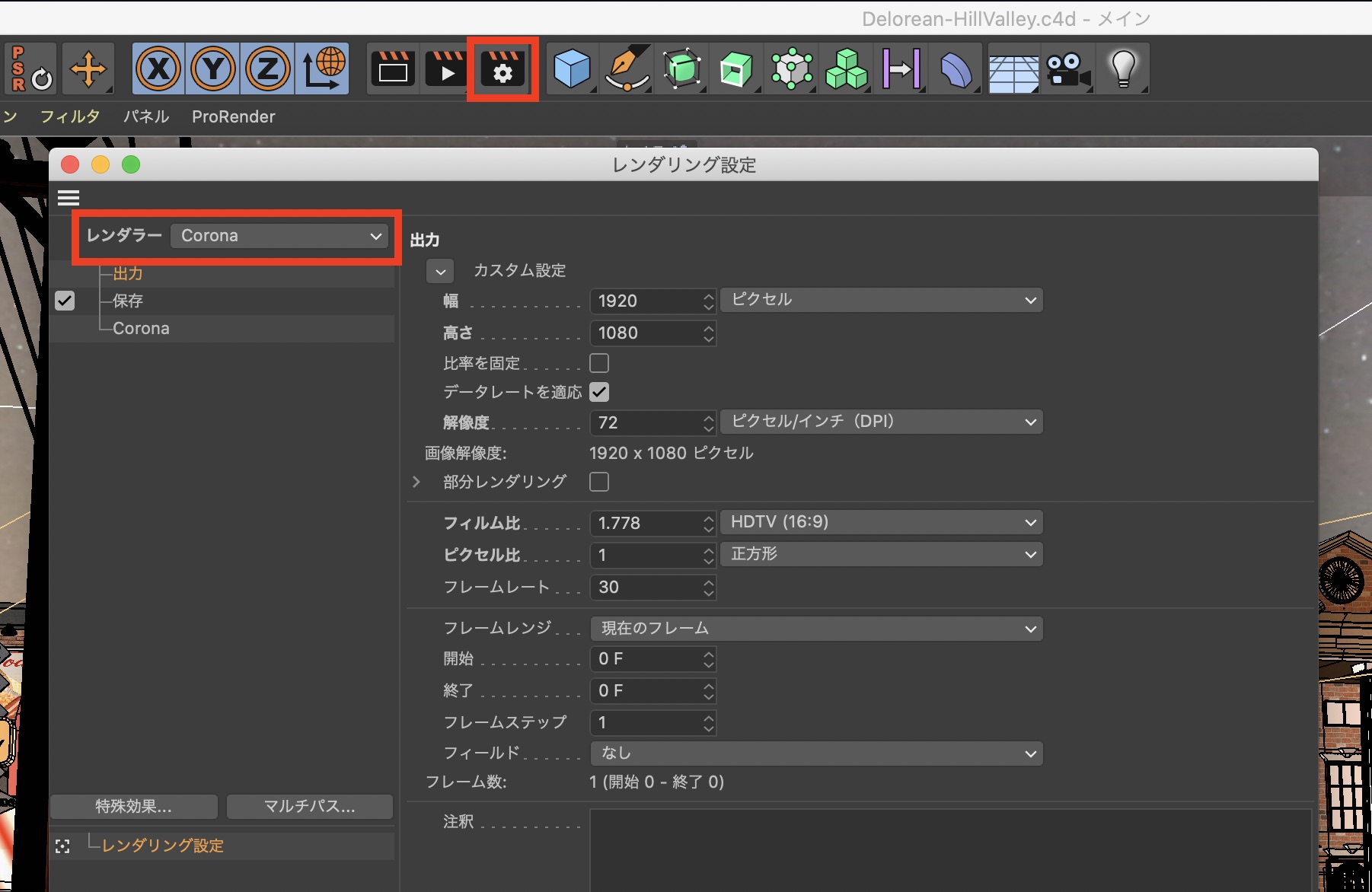Open the Edit Render Settings clapperboard icon

tap(503, 70)
